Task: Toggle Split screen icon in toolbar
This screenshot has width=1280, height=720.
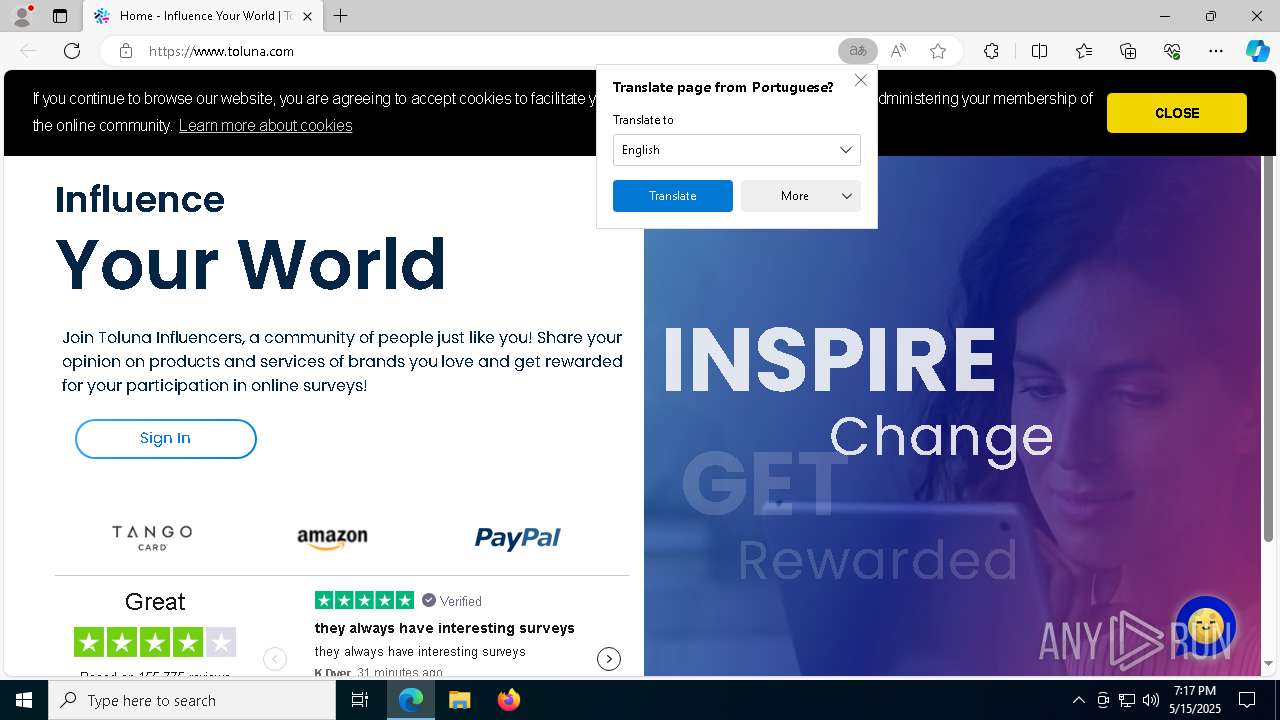Action: tap(1039, 51)
